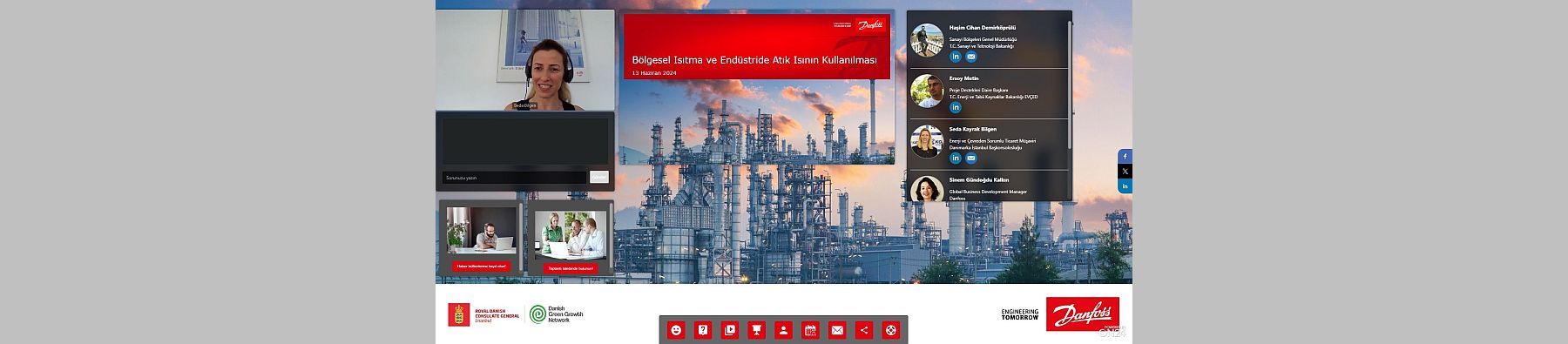The height and width of the screenshot is (344, 1568).
Task: Open the calendar schedule tool icon
Action: (810, 330)
